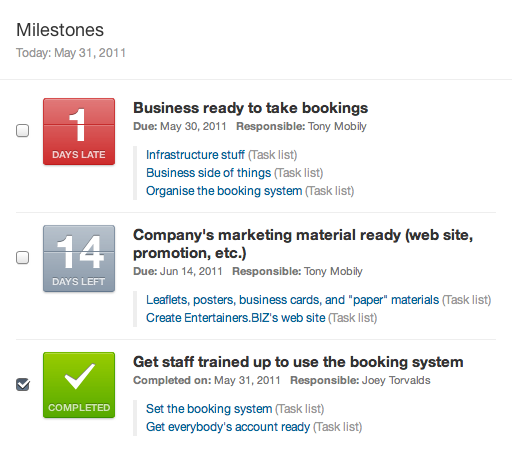This screenshot has width=512, height=463.
Task: Click the Milestones page heading
Action: click(60, 30)
